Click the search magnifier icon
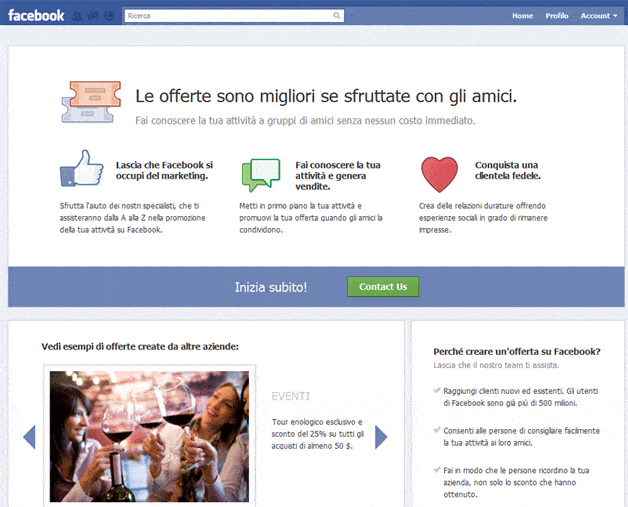This screenshot has width=628, height=507. coord(336,16)
